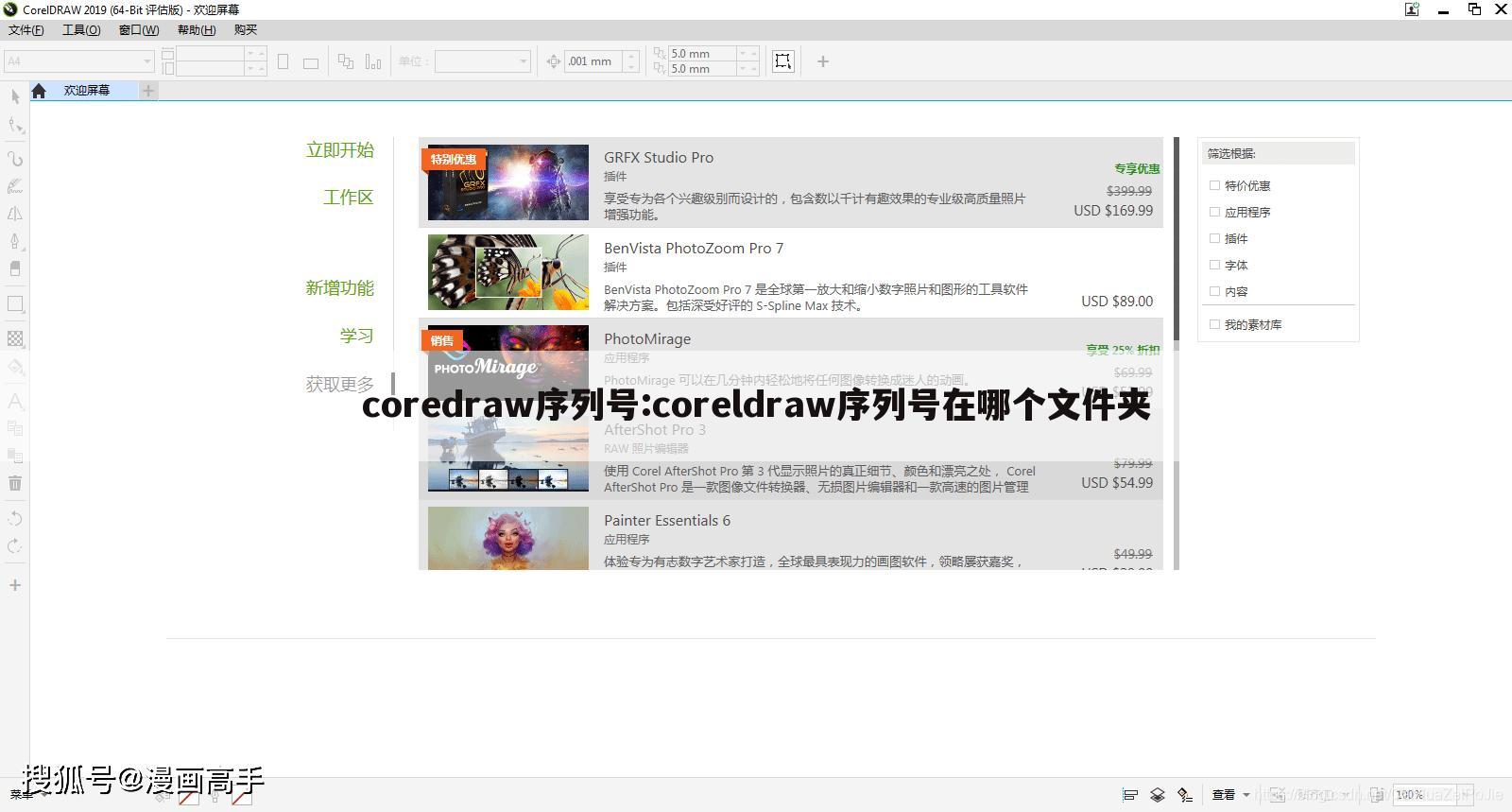The height and width of the screenshot is (812, 1512).
Task: Click the plus button on property bar
Action: click(823, 61)
